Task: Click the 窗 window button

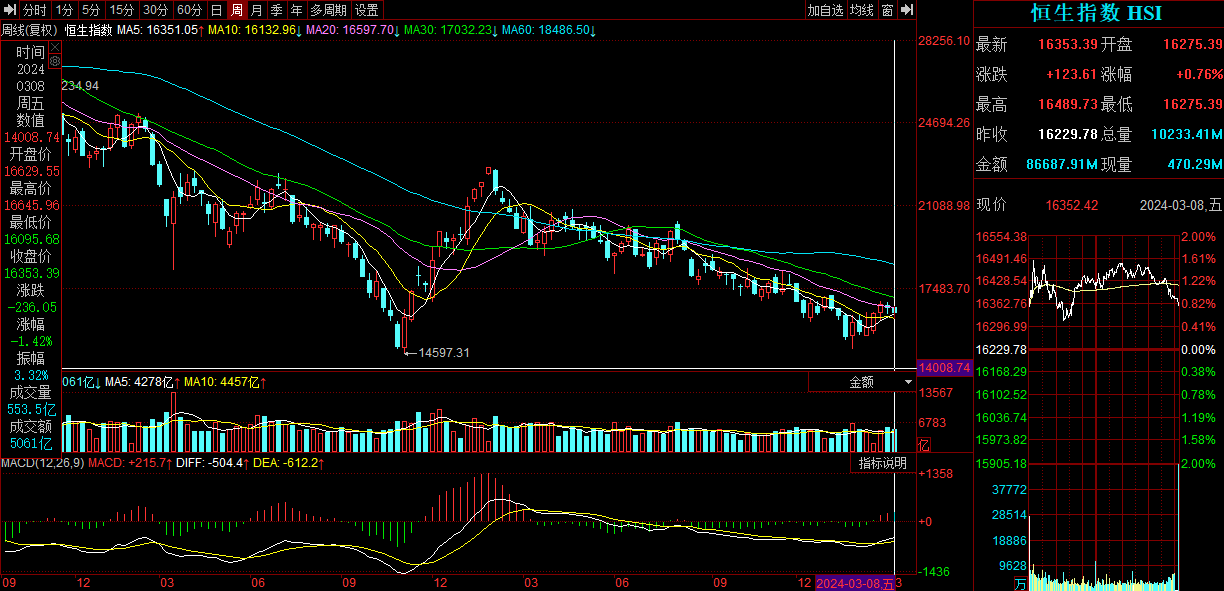Action: 888,10
